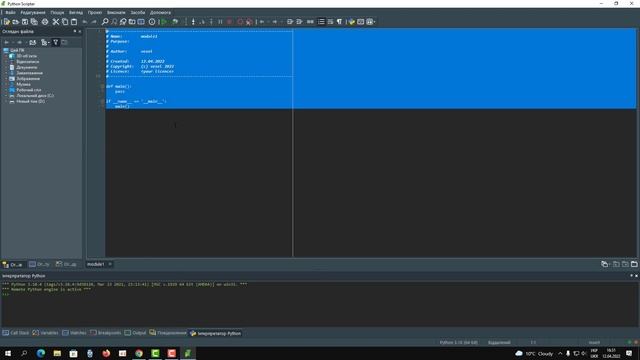Screen dimensions: 640x360
Task: Click the weather Cloudy taskbar widget
Action: point(534,353)
